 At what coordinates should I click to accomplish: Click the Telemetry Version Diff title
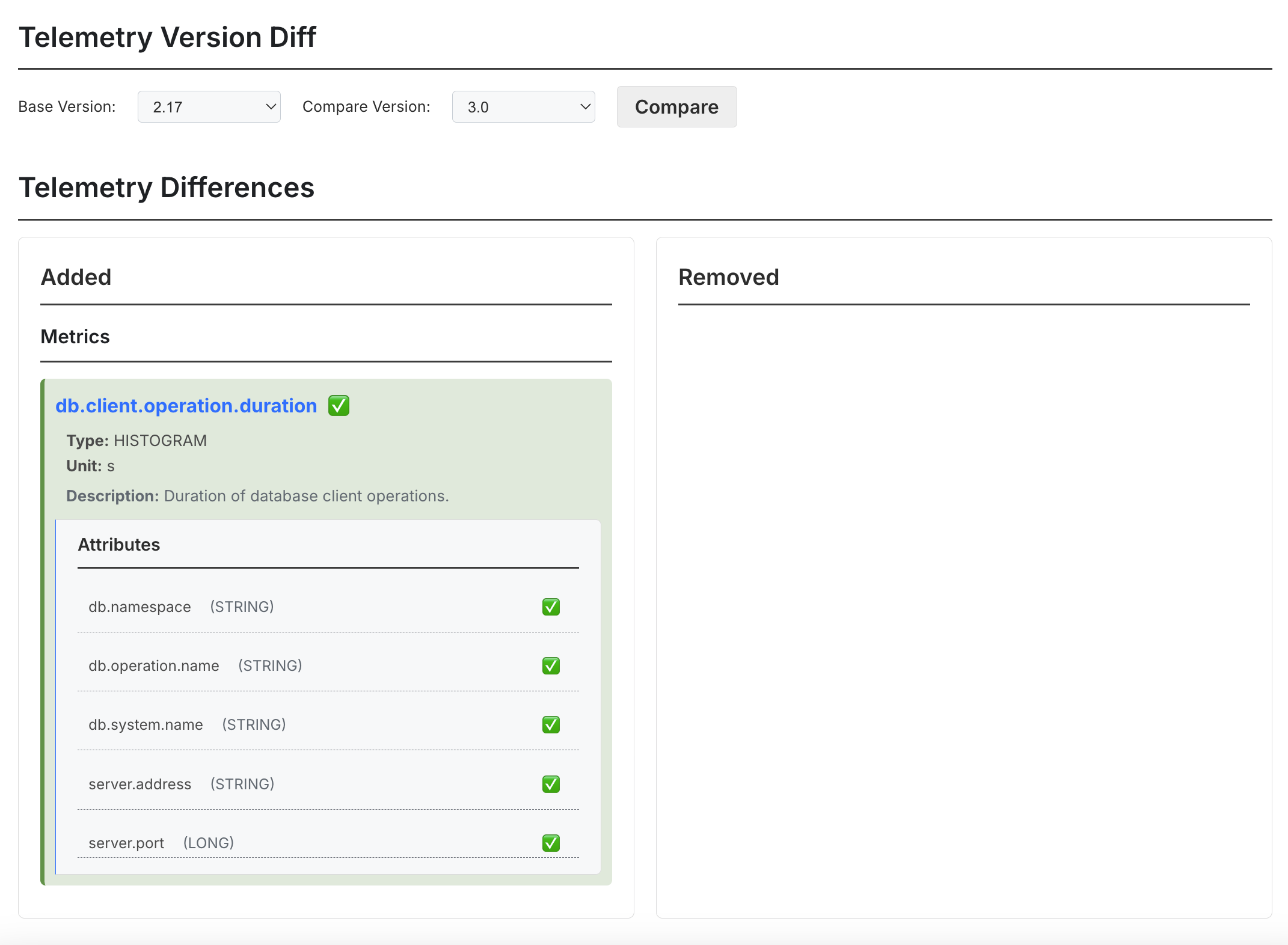[167, 37]
